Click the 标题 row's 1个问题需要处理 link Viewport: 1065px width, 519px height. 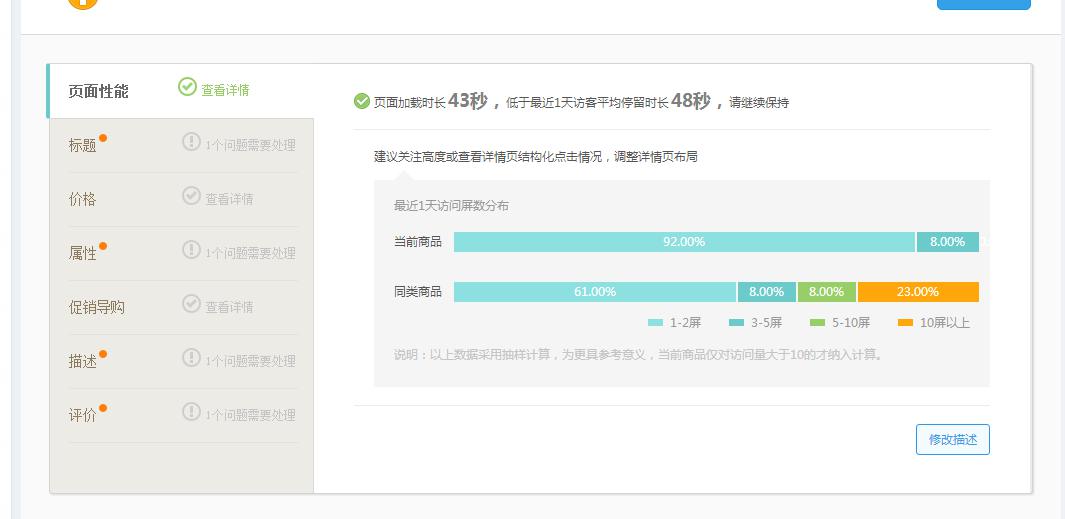click(x=250, y=145)
